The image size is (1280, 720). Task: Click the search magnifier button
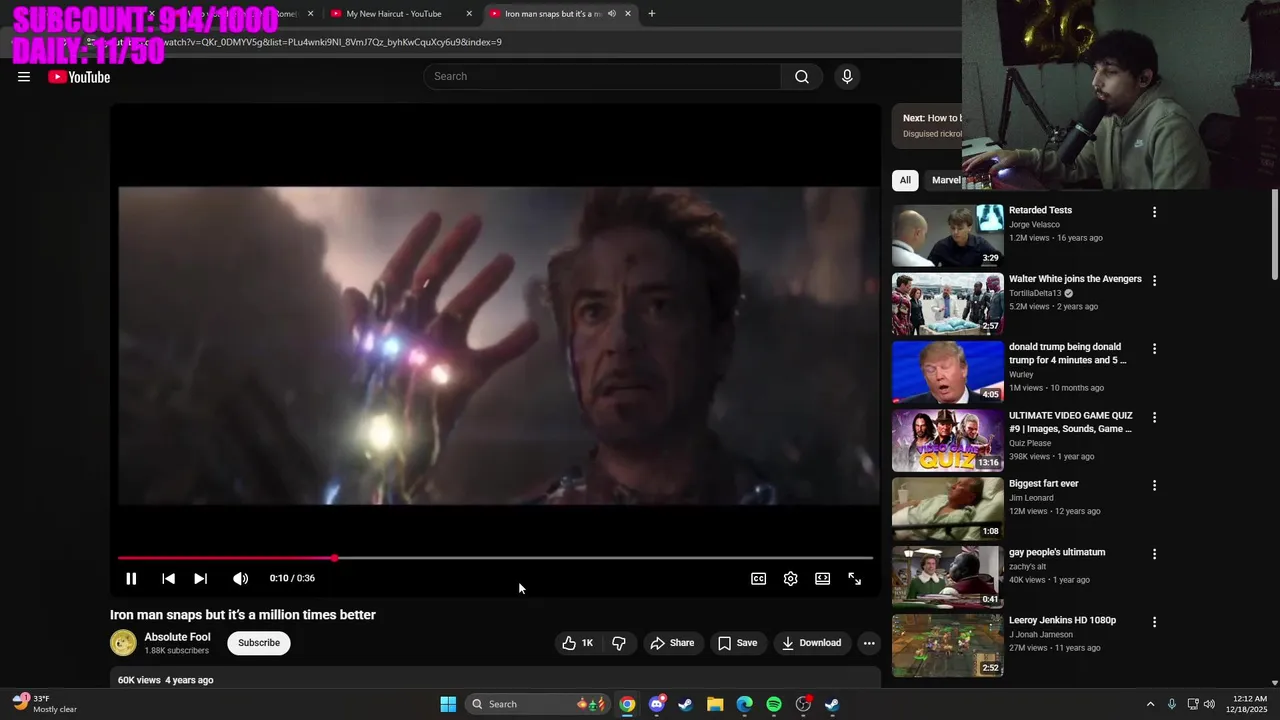click(801, 77)
